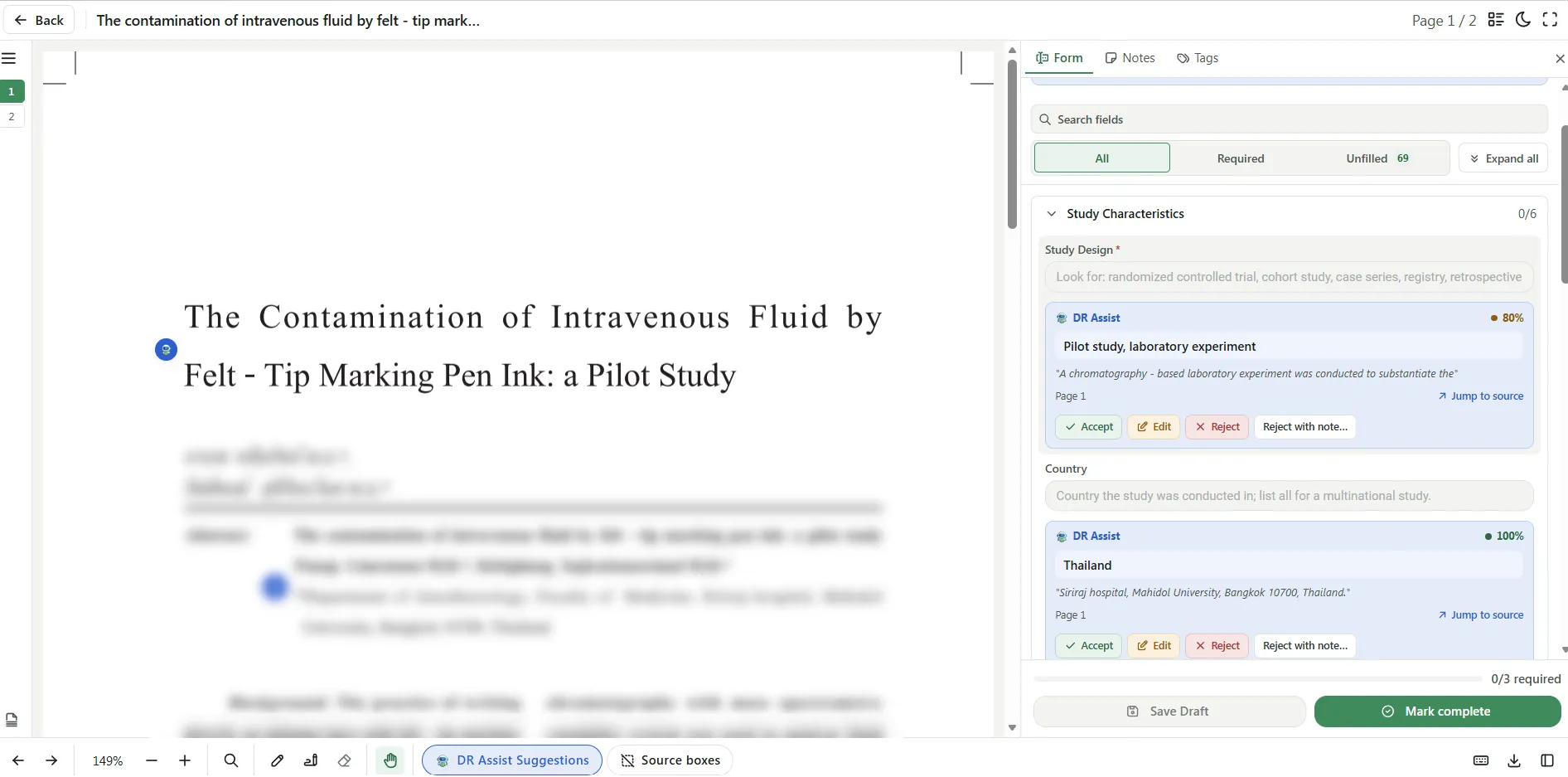
Task: Click Mark complete button
Action: click(x=1437, y=711)
